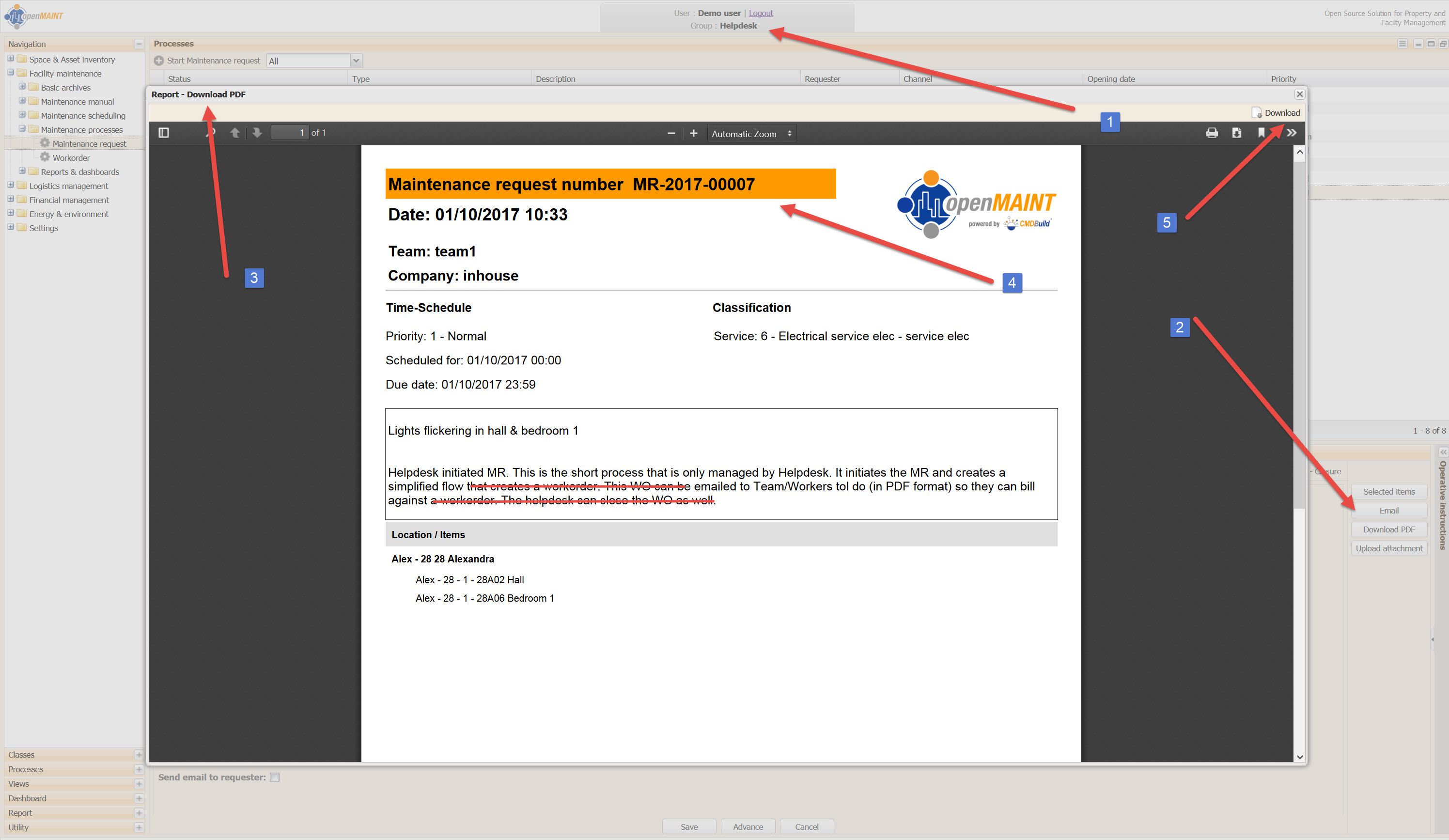Expand the Logistics management folder

10,185
